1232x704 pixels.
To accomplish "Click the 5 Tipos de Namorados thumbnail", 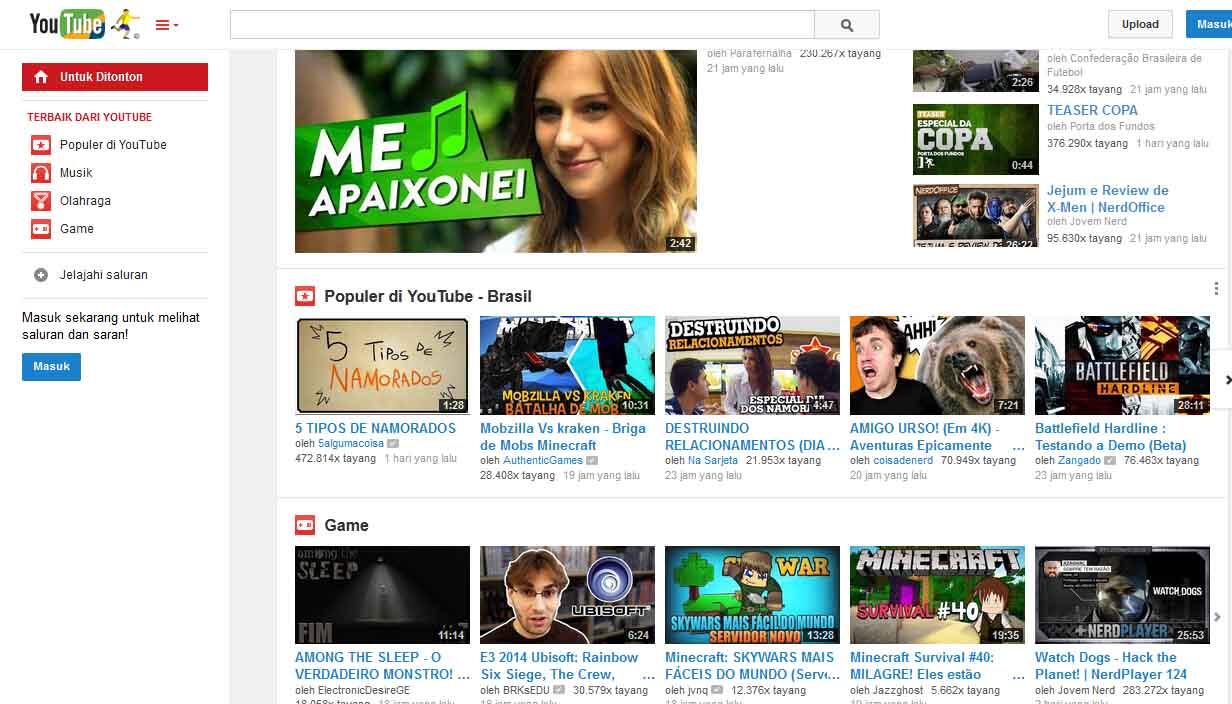I will (382, 365).
